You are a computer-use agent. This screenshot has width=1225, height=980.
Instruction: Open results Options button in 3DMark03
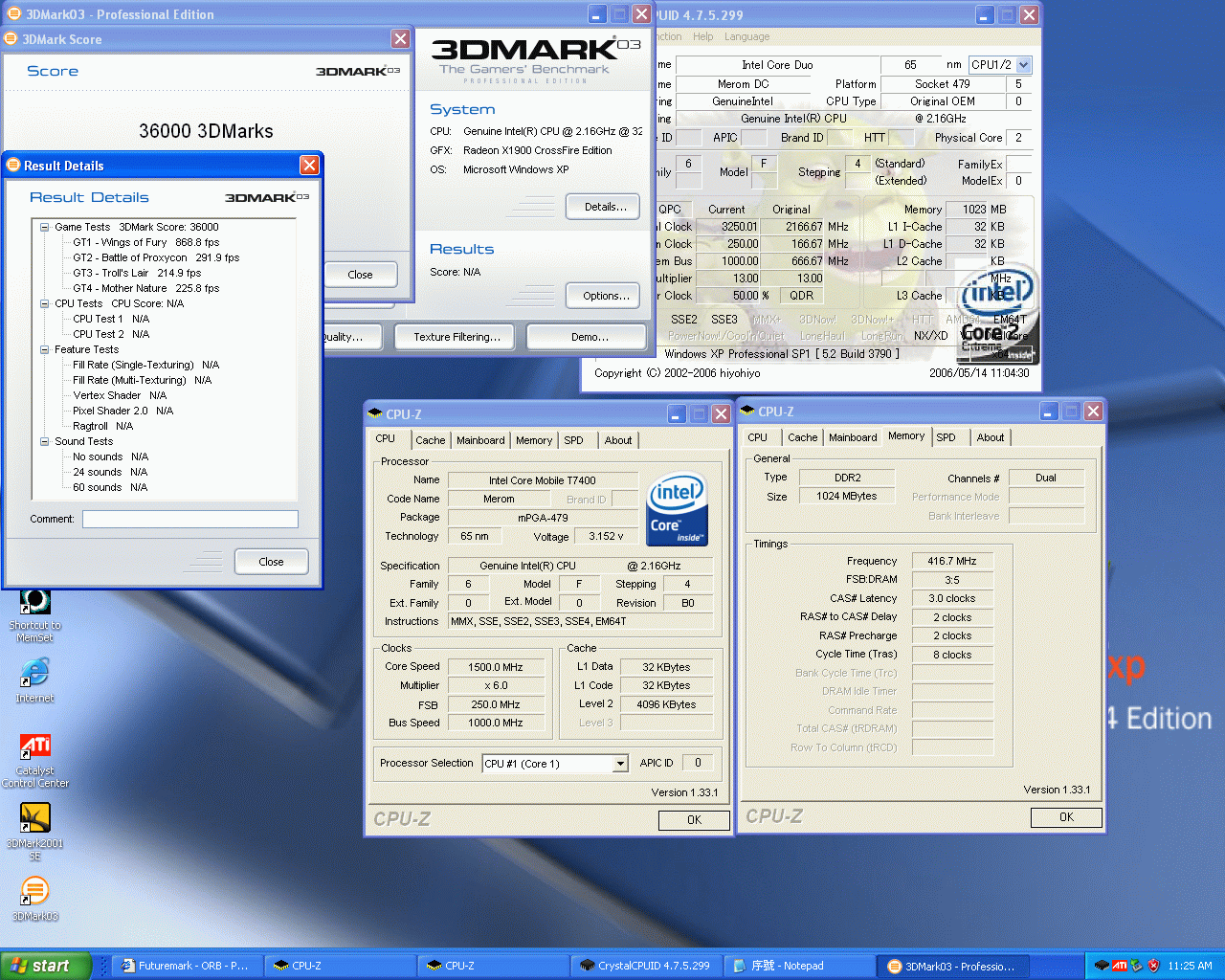603,296
